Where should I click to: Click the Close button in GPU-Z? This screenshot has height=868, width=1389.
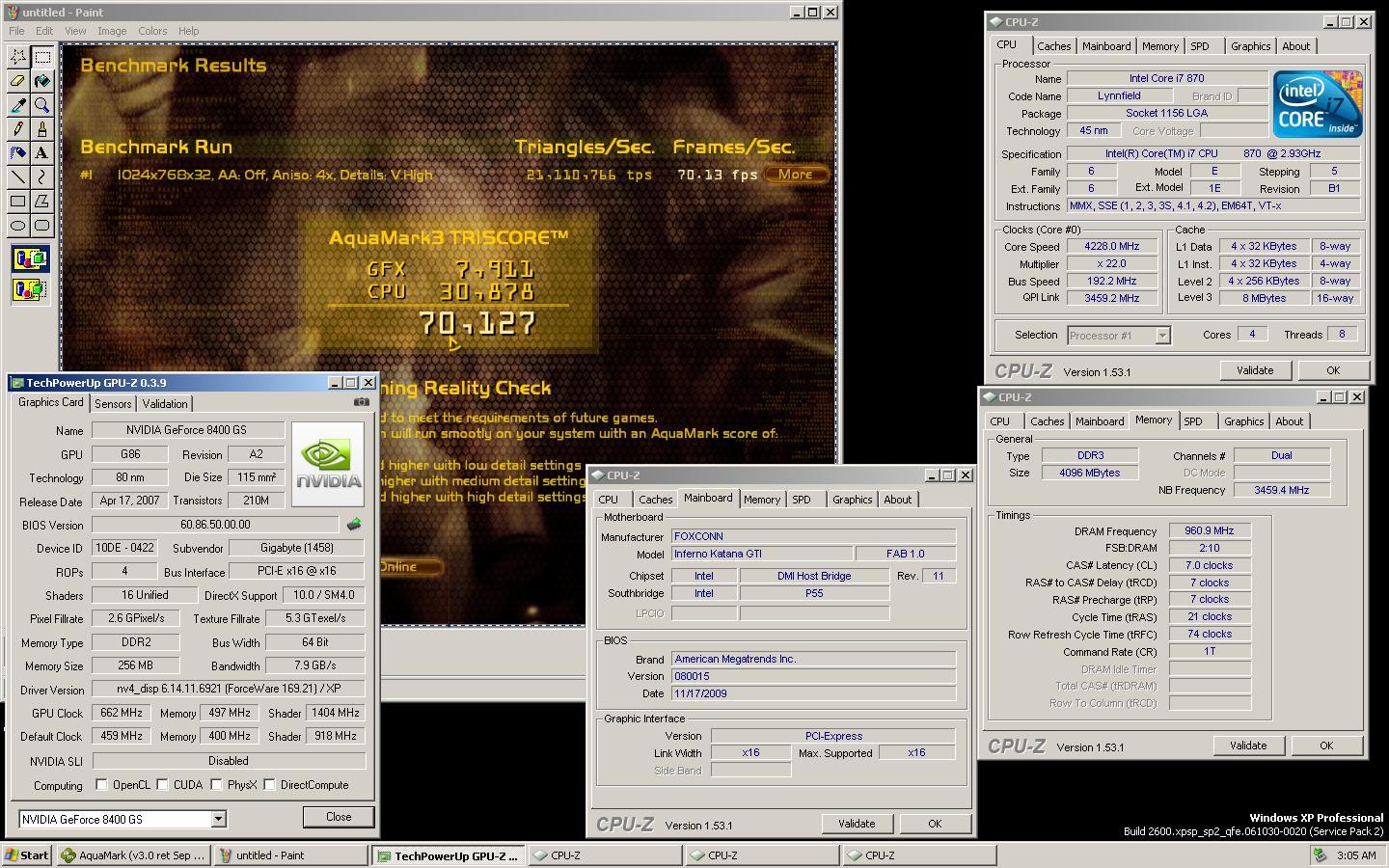[x=339, y=817]
